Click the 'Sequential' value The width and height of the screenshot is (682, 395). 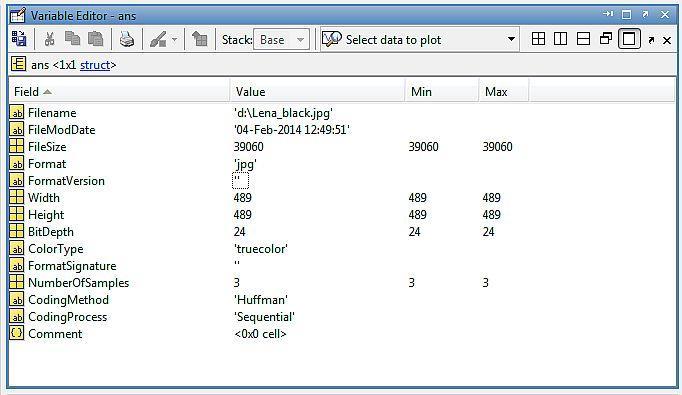(264, 317)
